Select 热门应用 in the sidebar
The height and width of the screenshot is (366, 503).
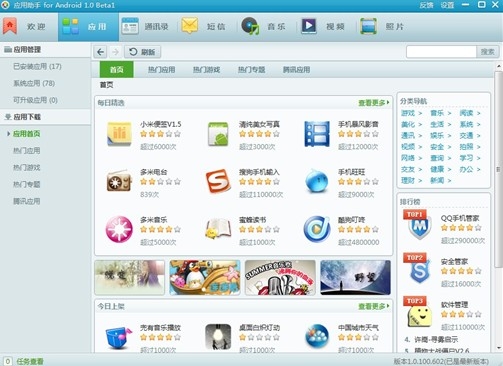tap(27, 151)
